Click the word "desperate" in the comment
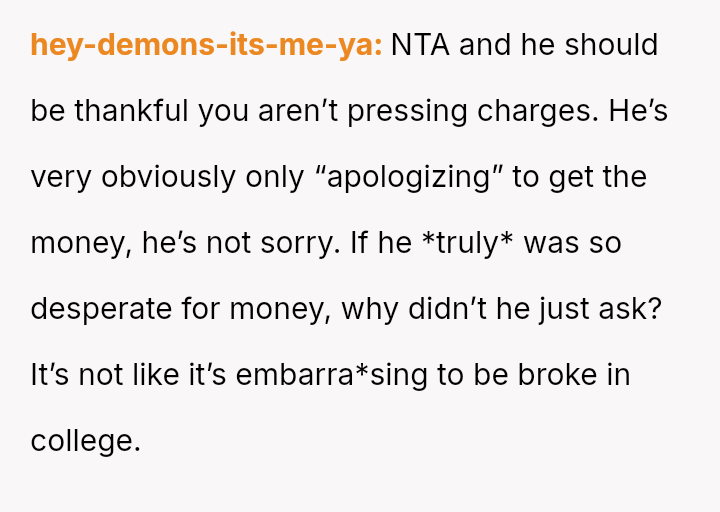The image size is (720, 512). tap(107, 309)
